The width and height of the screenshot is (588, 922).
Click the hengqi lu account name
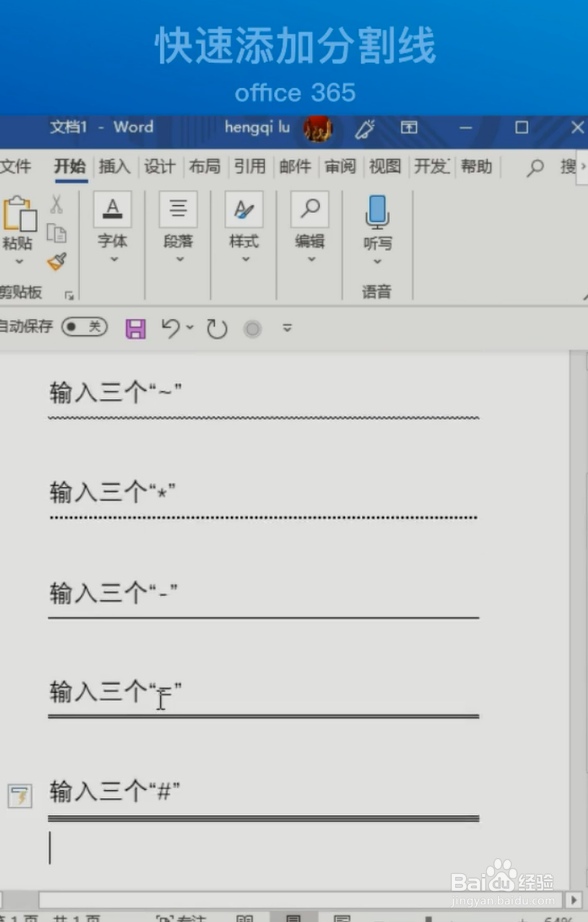click(257, 128)
